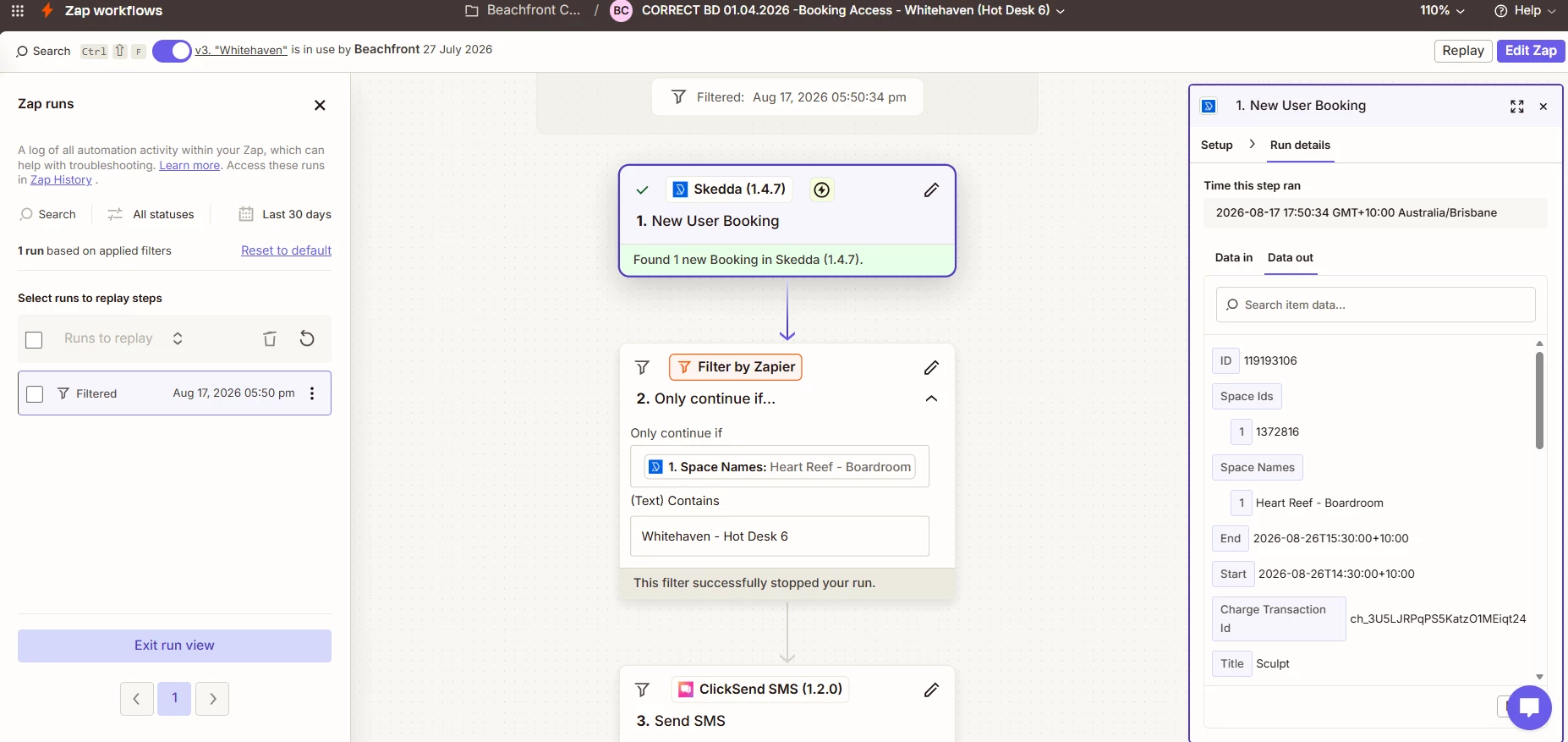Click the data out vertical scrollbar
The height and width of the screenshot is (742, 1568).
1539,401
